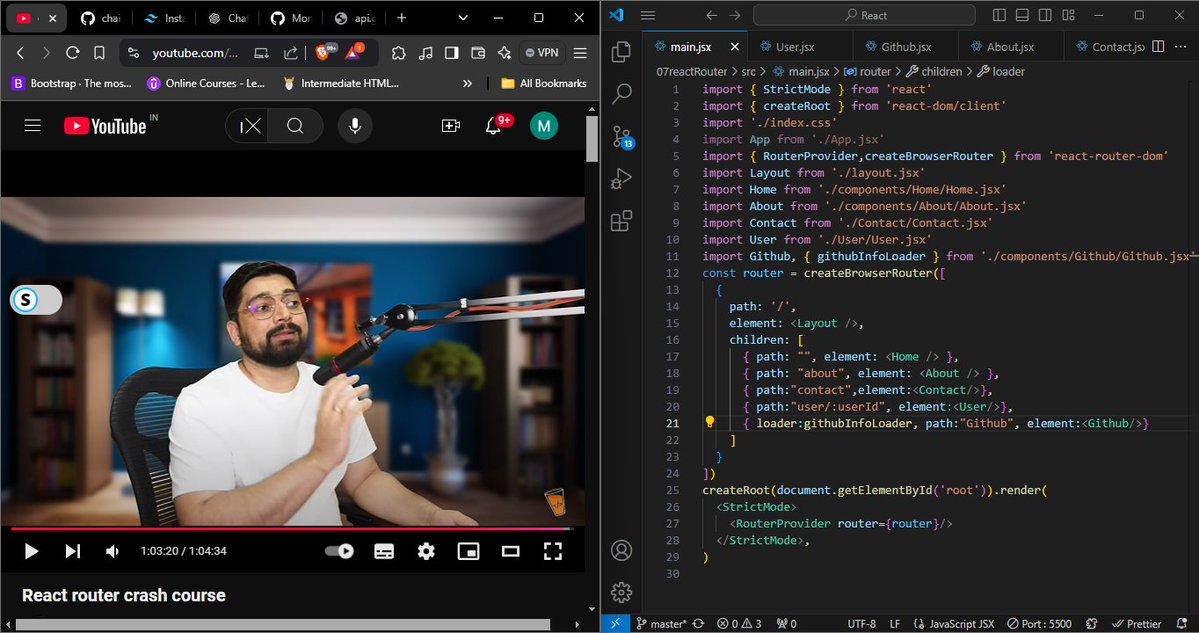Open Brave Leo AI sparkle icon
The width and height of the screenshot is (1199, 633).
[504, 53]
